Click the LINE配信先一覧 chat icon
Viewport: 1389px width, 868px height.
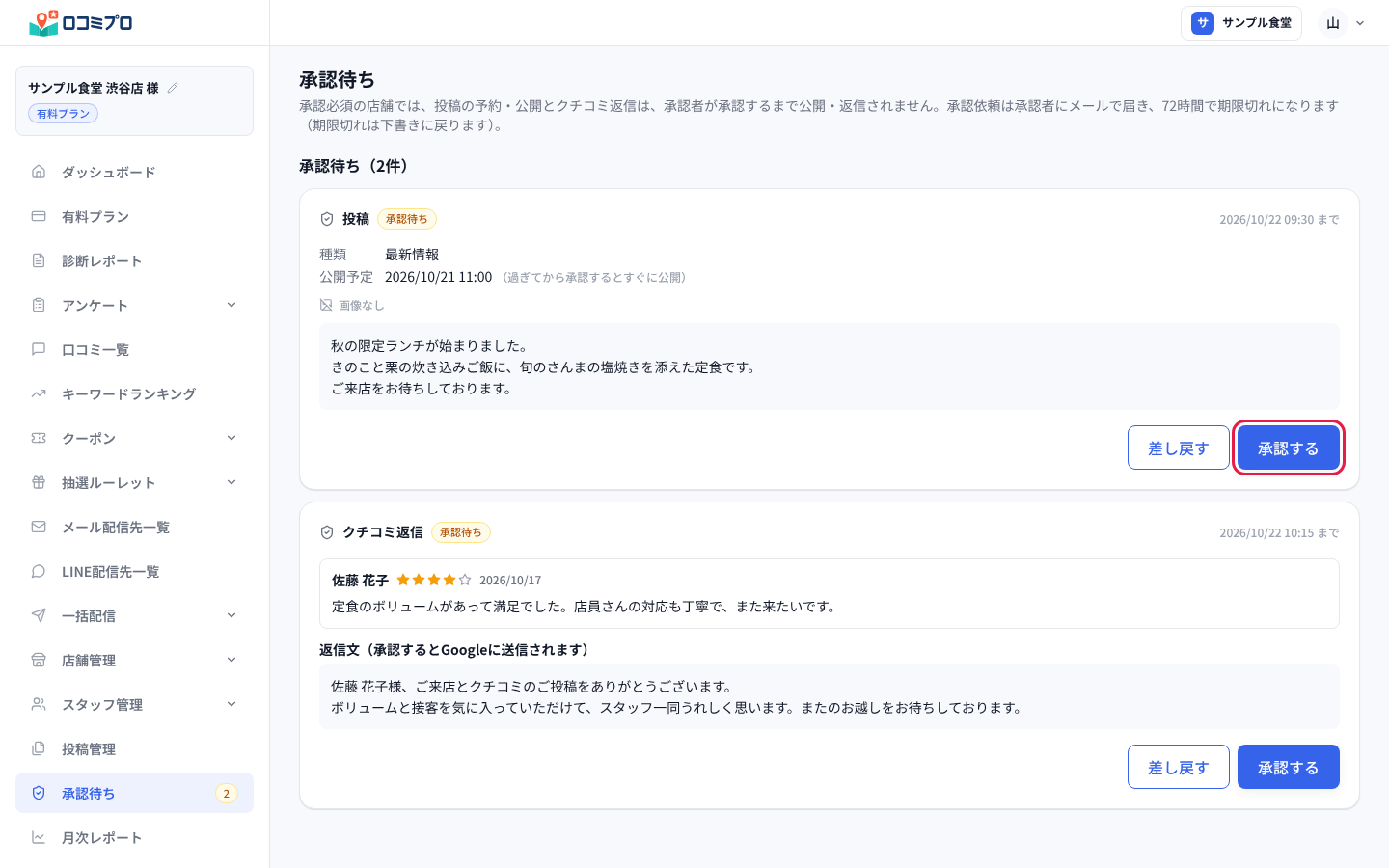pos(39,571)
